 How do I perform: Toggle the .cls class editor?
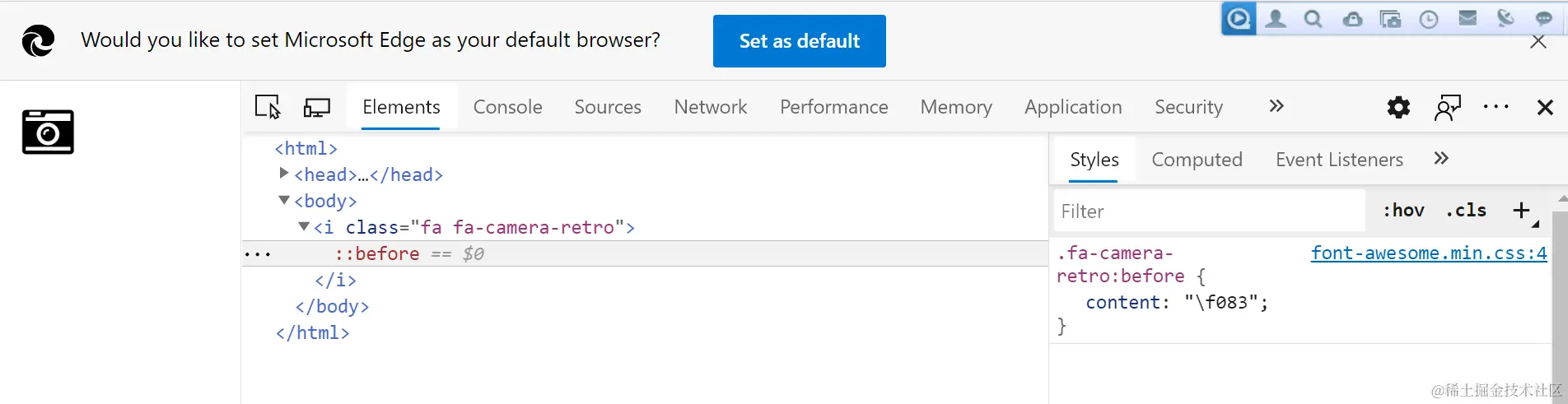click(x=1466, y=211)
